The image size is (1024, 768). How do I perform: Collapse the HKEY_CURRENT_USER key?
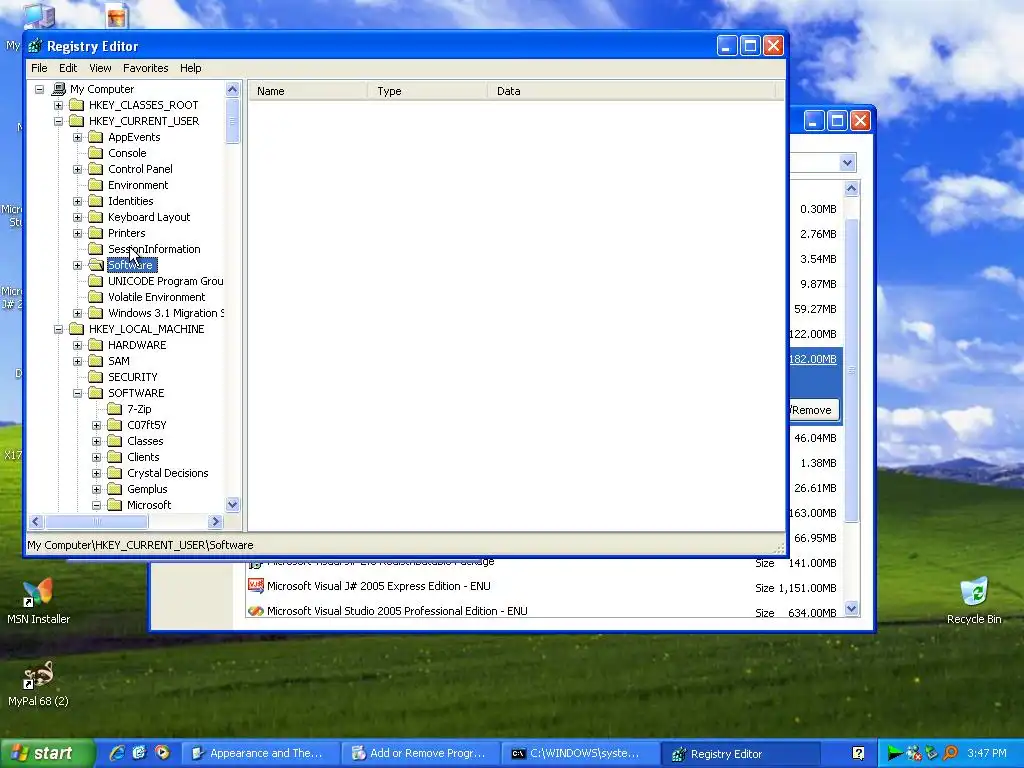pyautogui.click(x=58, y=121)
